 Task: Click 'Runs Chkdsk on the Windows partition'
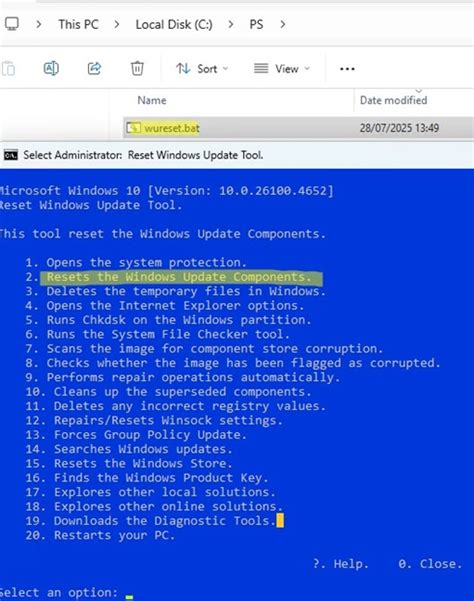(x=168, y=320)
